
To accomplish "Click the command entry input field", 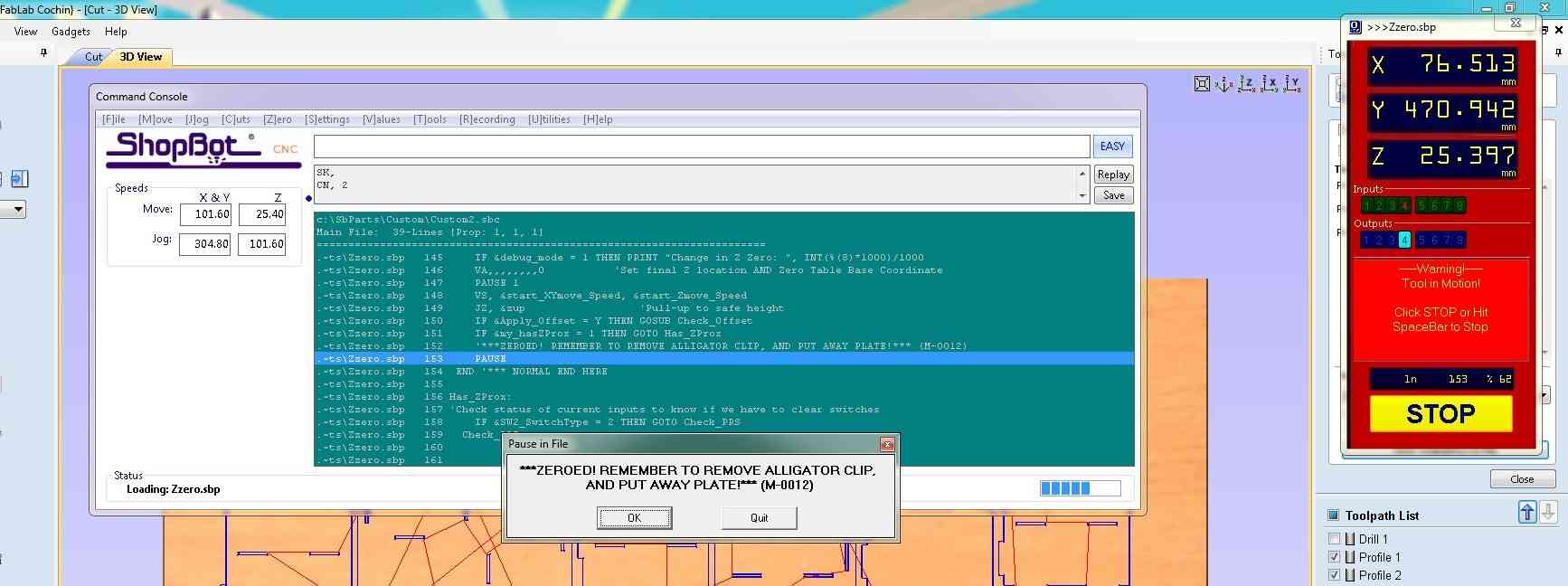I will coord(702,146).
